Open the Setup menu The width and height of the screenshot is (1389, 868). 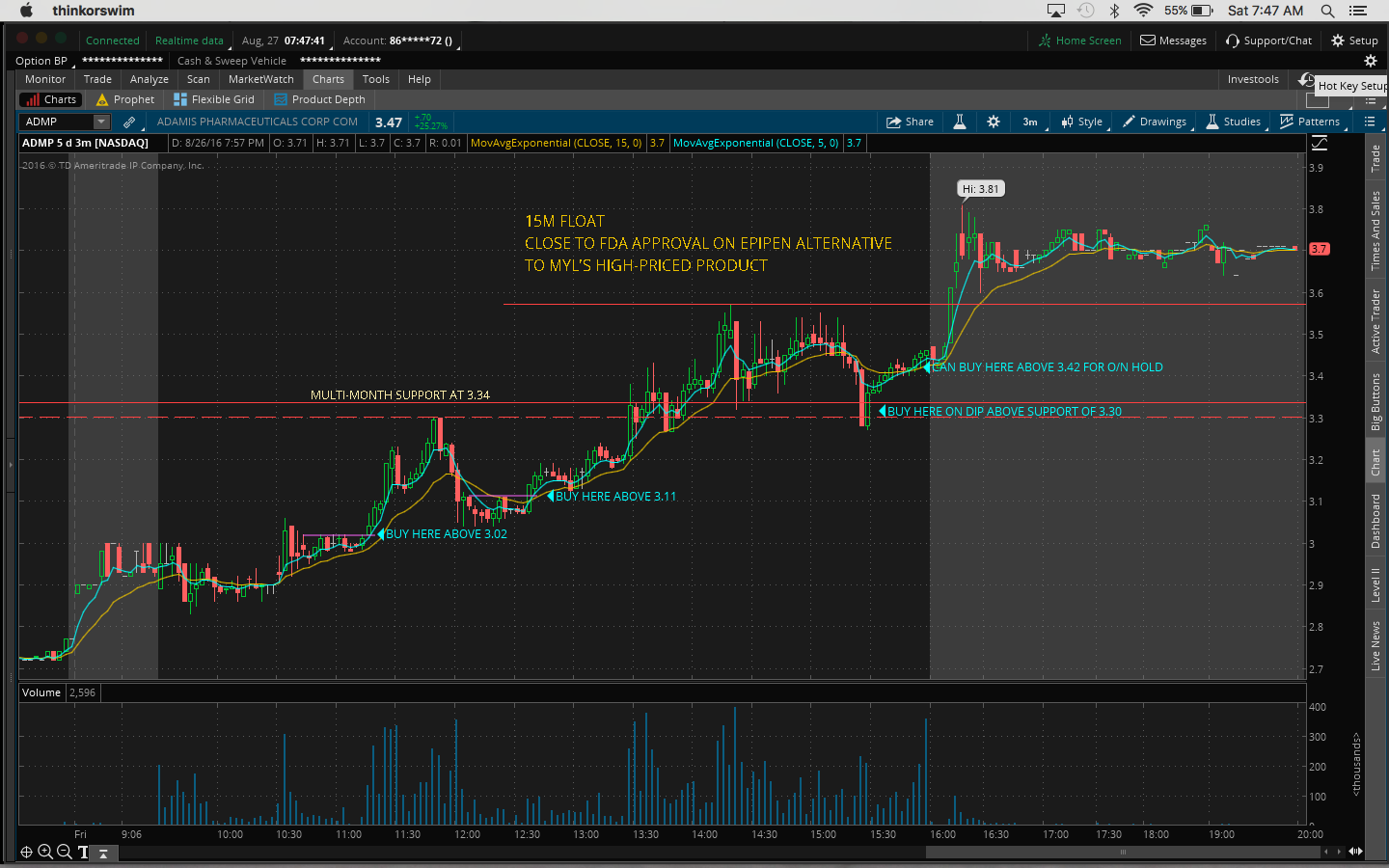click(x=1354, y=41)
